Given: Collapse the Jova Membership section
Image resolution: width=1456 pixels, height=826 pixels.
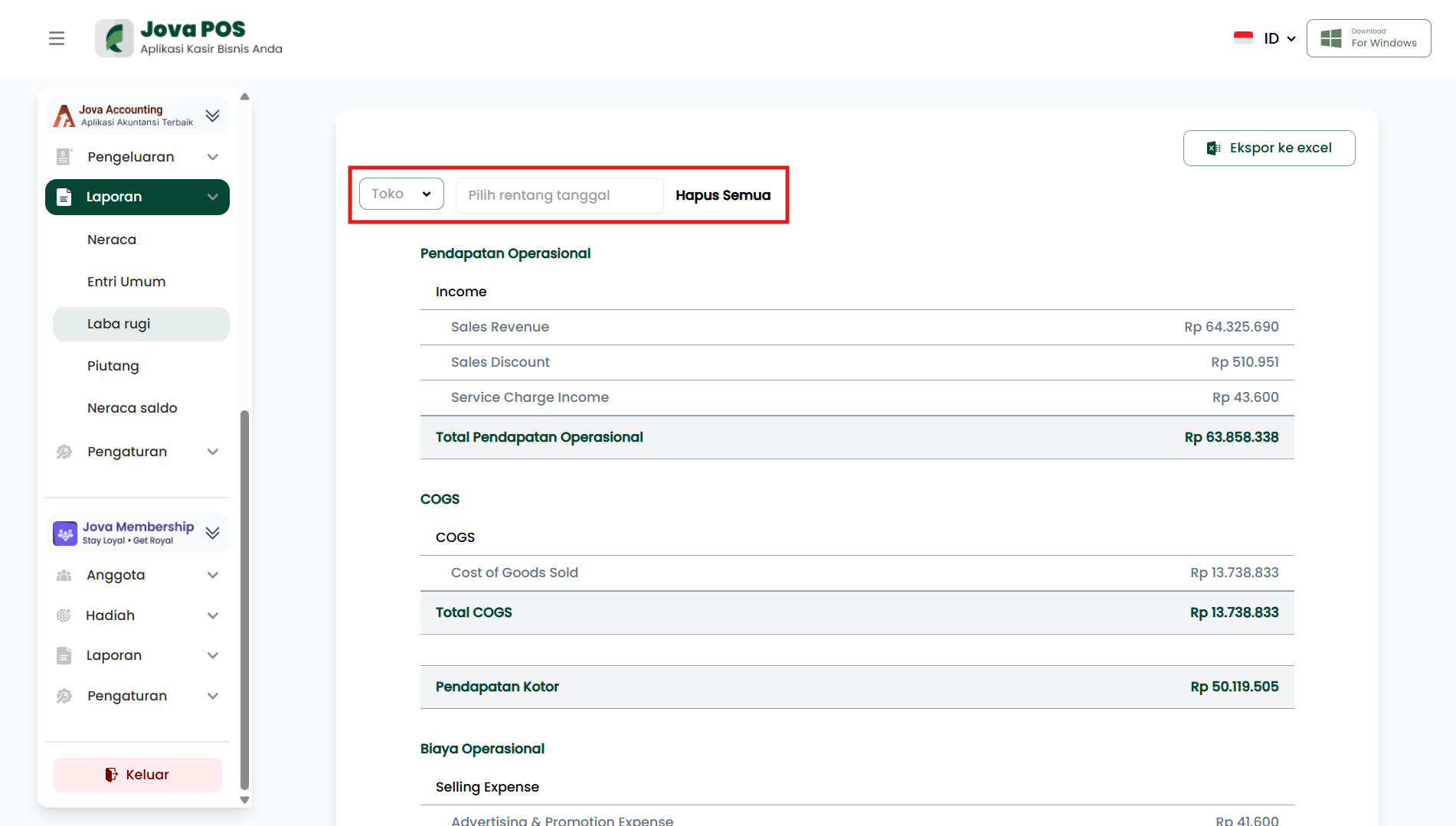Looking at the screenshot, I should pos(213,533).
